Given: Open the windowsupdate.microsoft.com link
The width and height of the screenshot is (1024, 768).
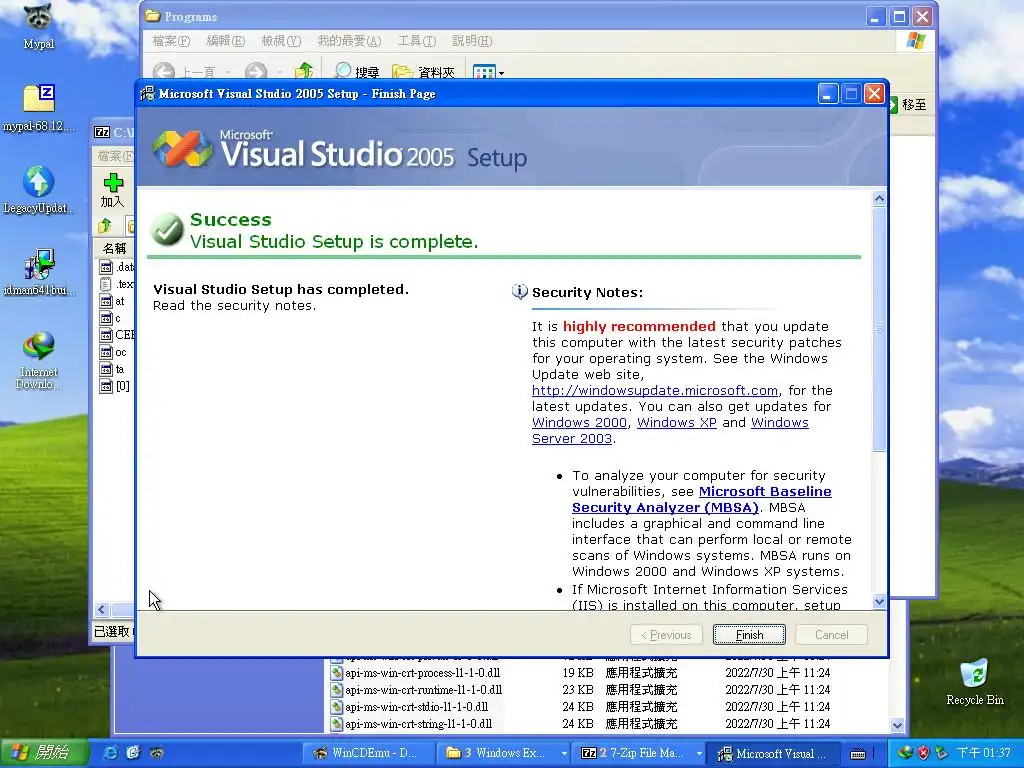Looking at the screenshot, I should pyautogui.click(x=655, y=391).
